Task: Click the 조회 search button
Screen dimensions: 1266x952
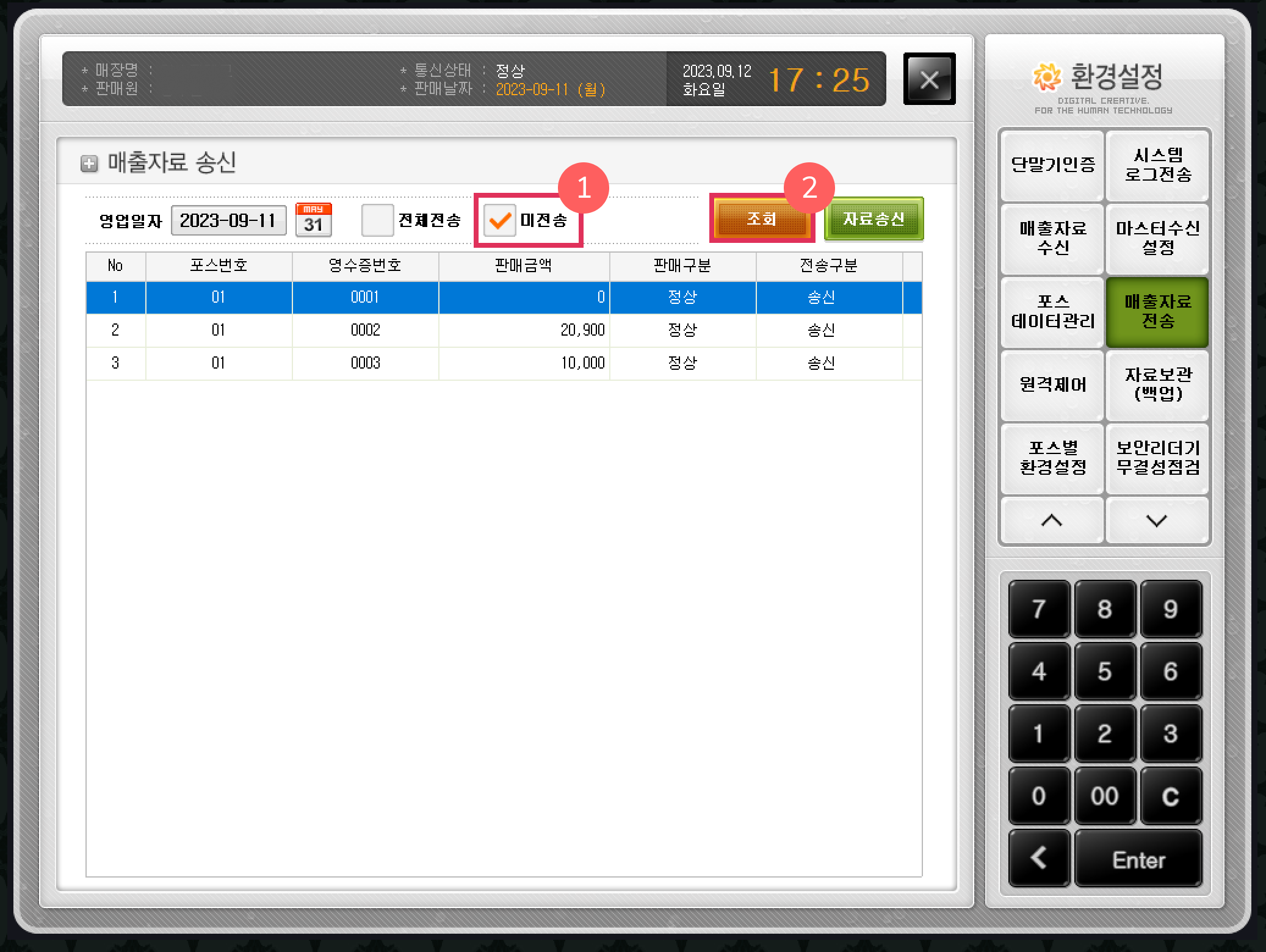Action: 762,218
